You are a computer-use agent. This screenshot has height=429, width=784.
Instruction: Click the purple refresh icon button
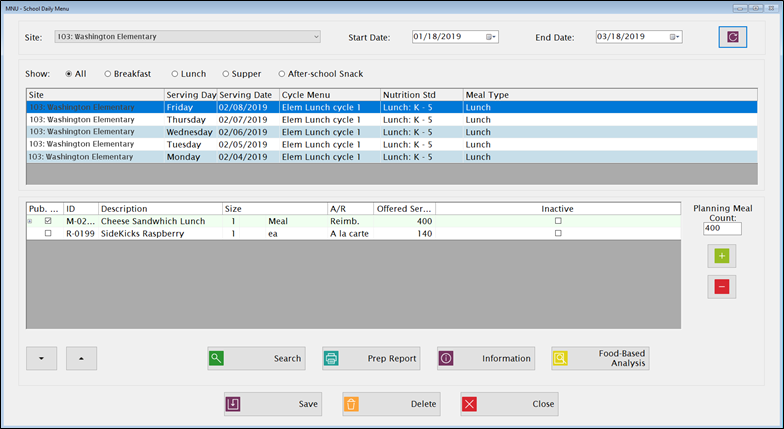(732, 37)
